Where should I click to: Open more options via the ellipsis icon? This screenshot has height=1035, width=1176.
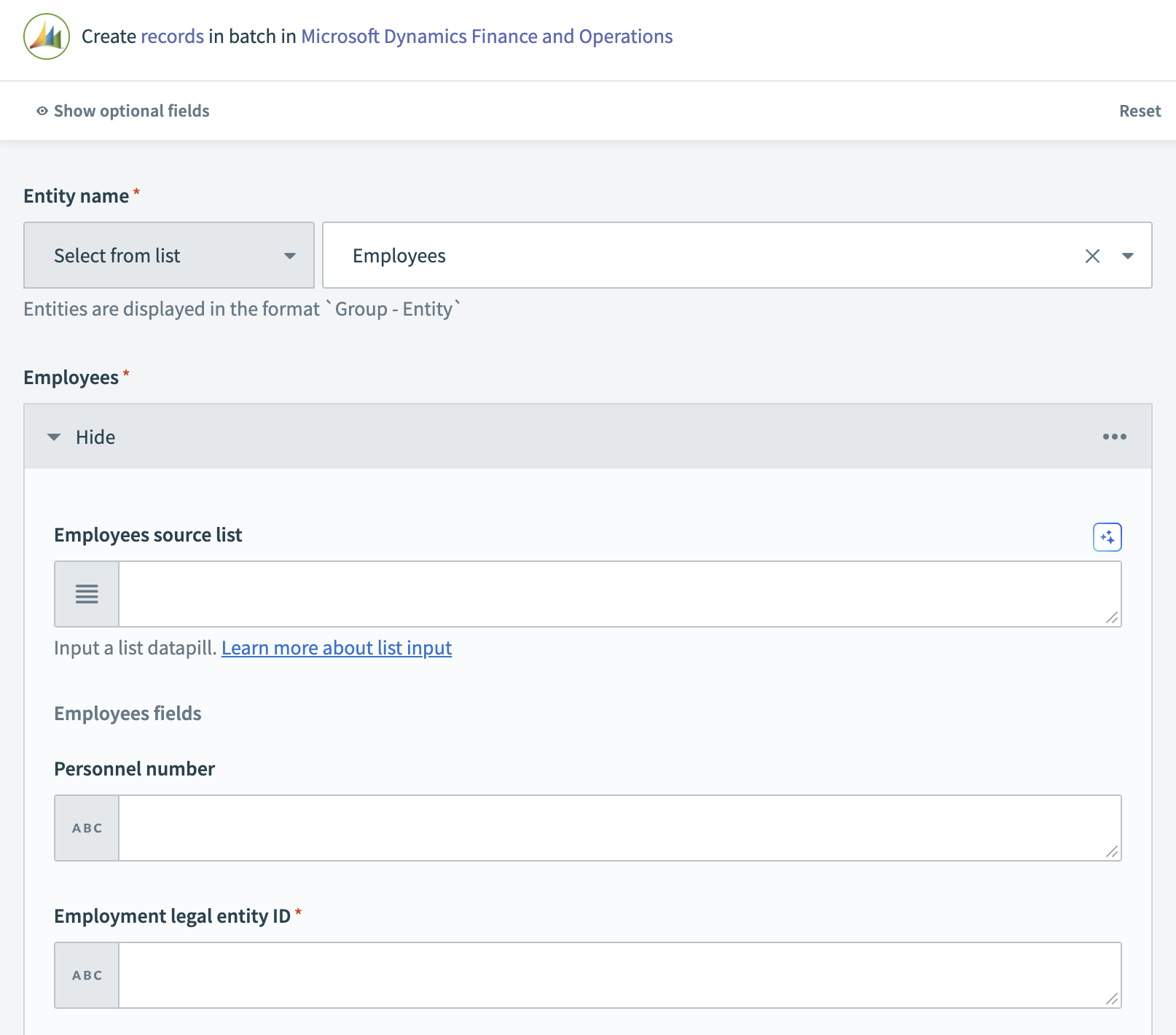[1113, 437]
